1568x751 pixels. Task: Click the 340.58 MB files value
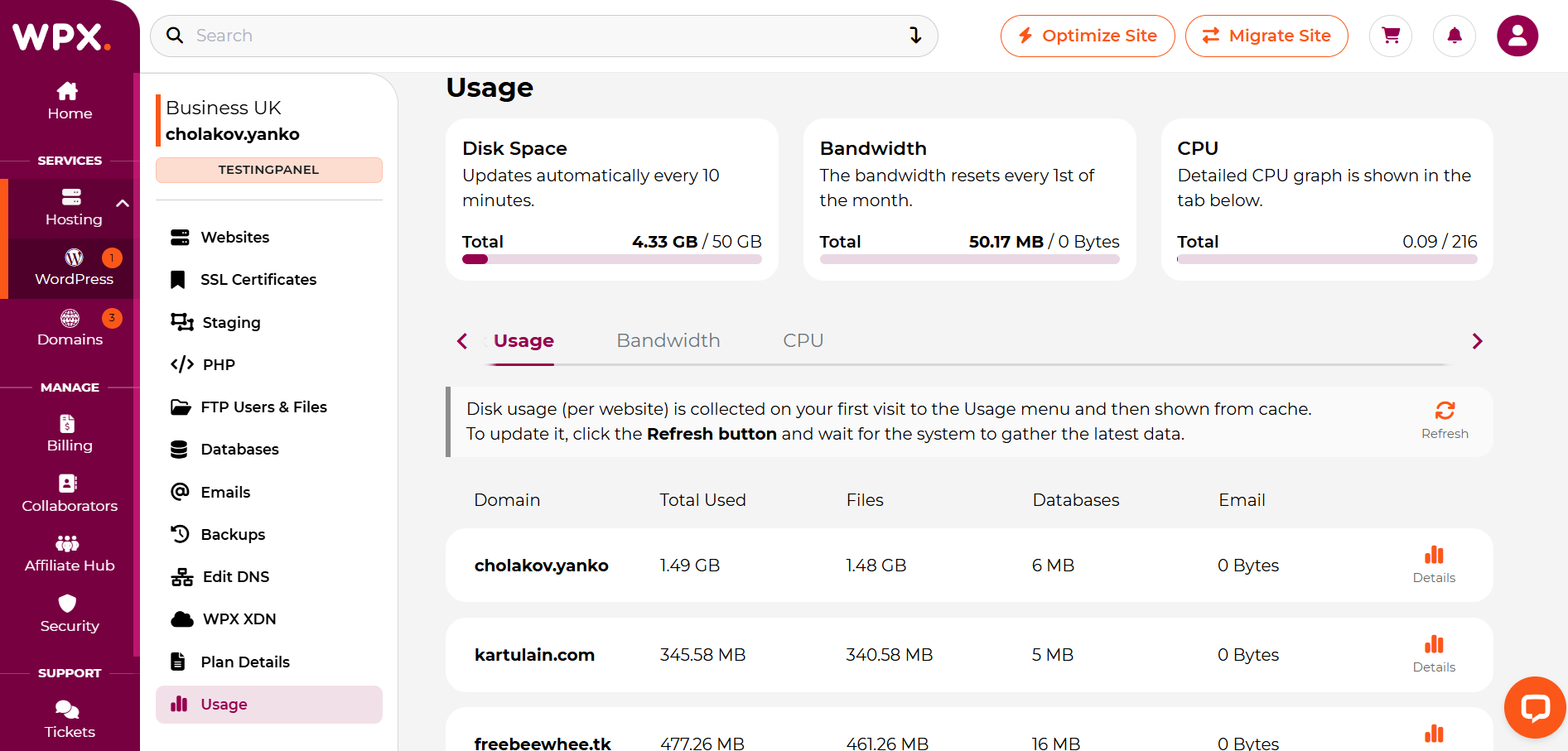[x=889, y=655]
